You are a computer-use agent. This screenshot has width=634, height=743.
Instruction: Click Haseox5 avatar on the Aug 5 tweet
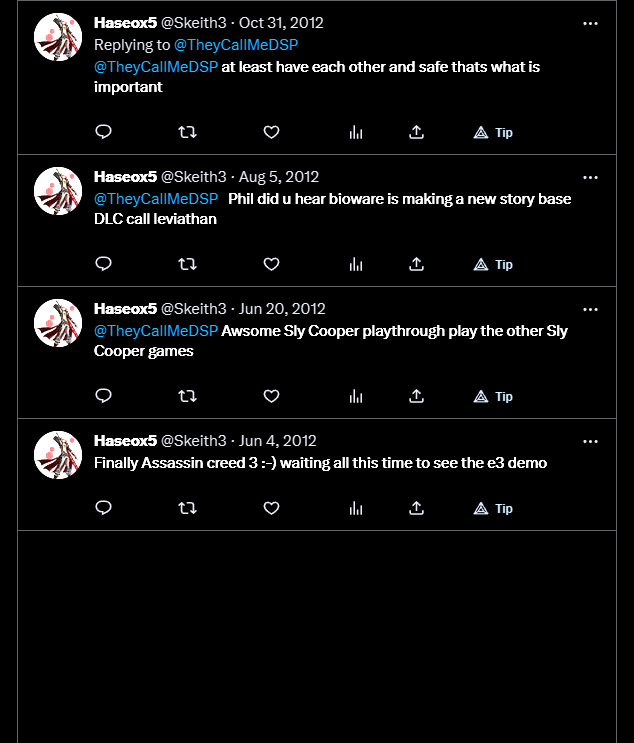pos(58,191)
